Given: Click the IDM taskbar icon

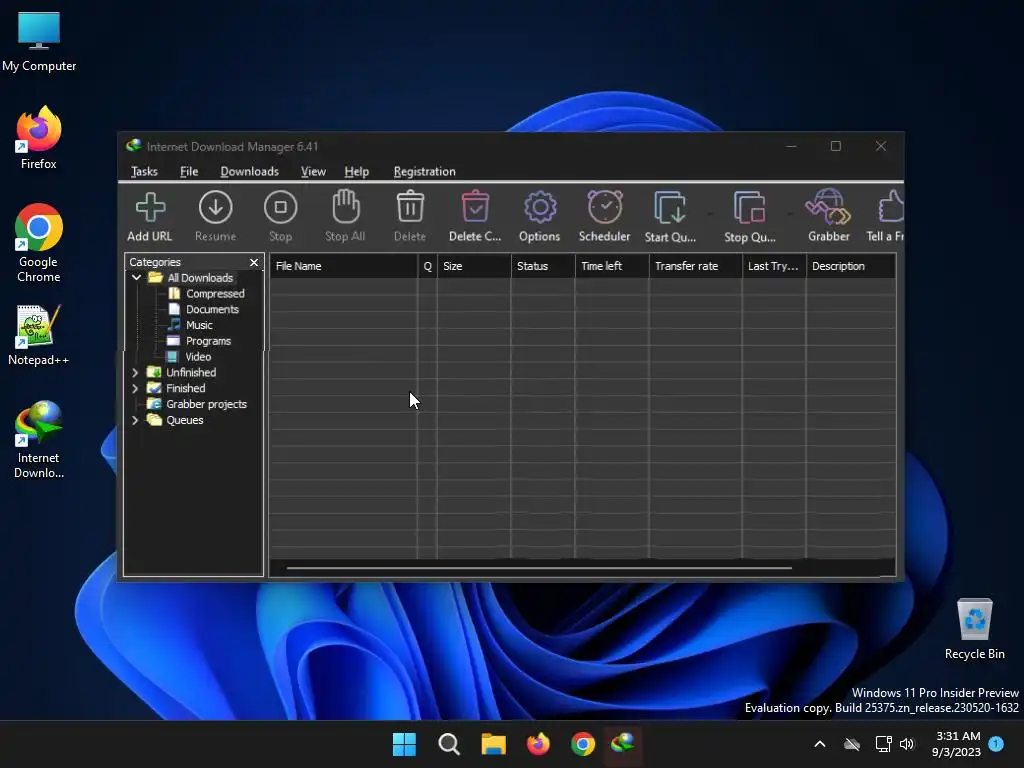Looking at the screenshot, I should 623,744.
